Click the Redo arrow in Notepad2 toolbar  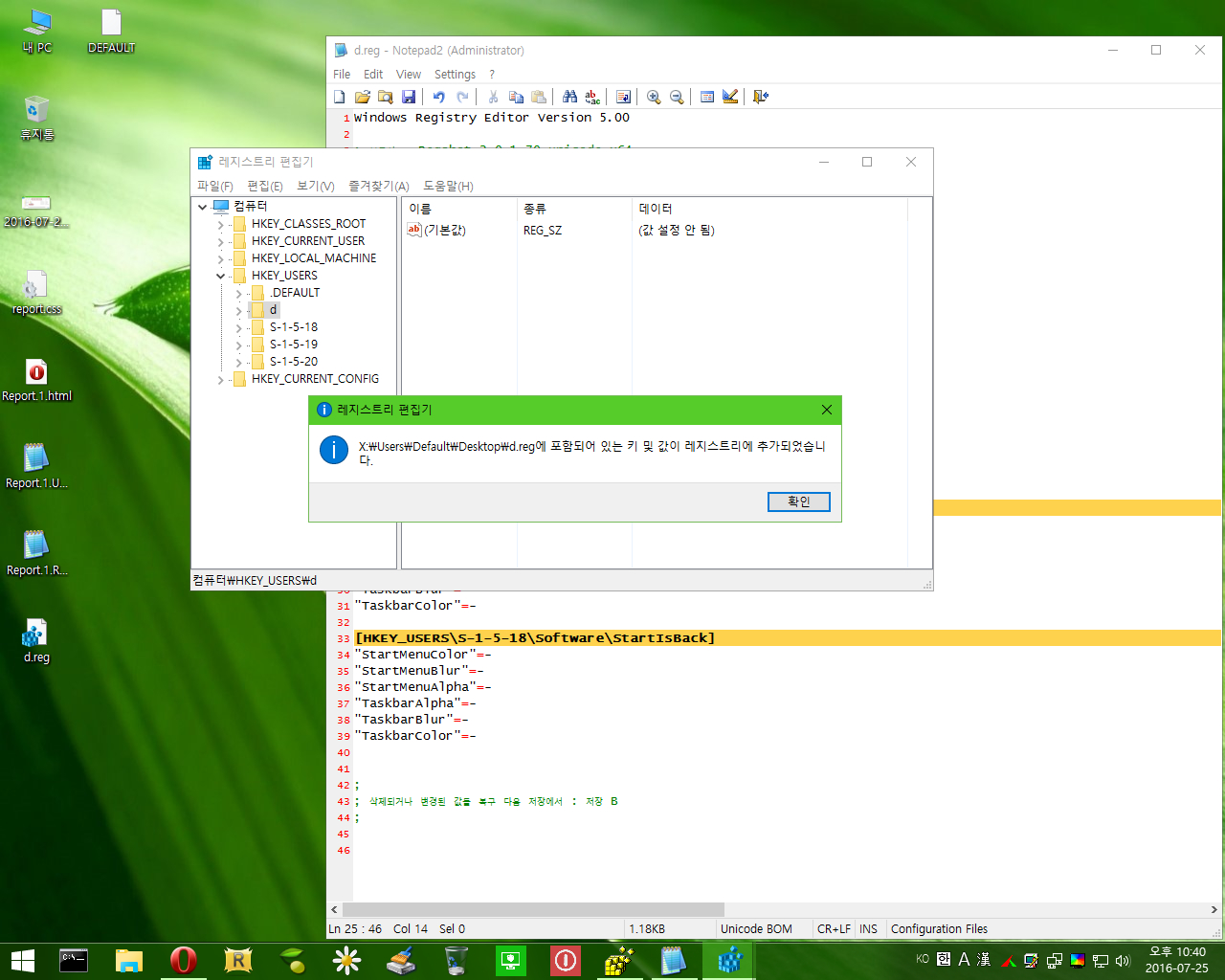point(462,97)
